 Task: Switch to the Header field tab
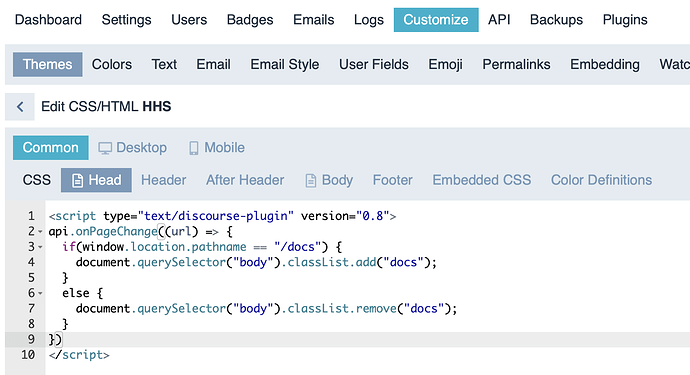[164, 180]
